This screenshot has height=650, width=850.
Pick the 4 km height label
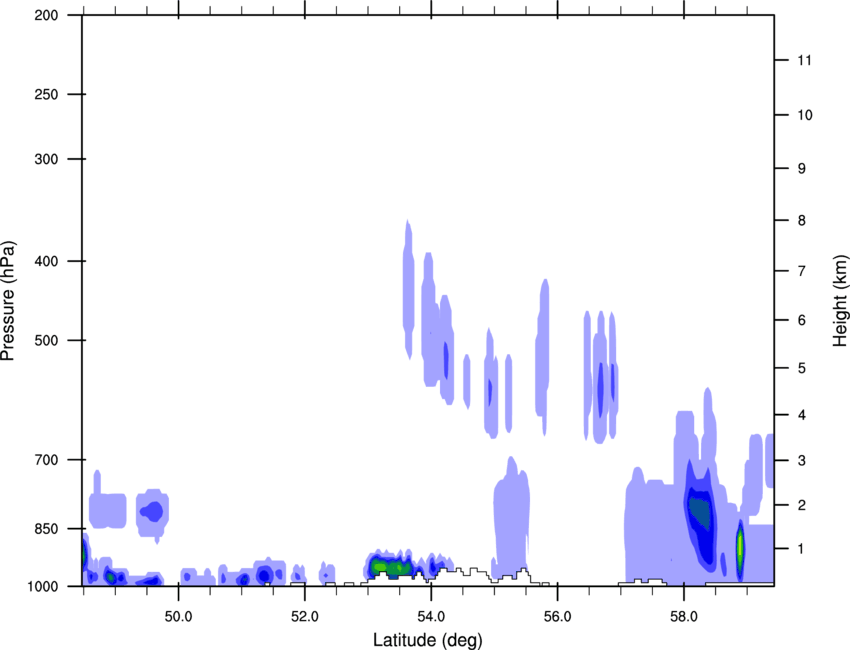point(802,415)
